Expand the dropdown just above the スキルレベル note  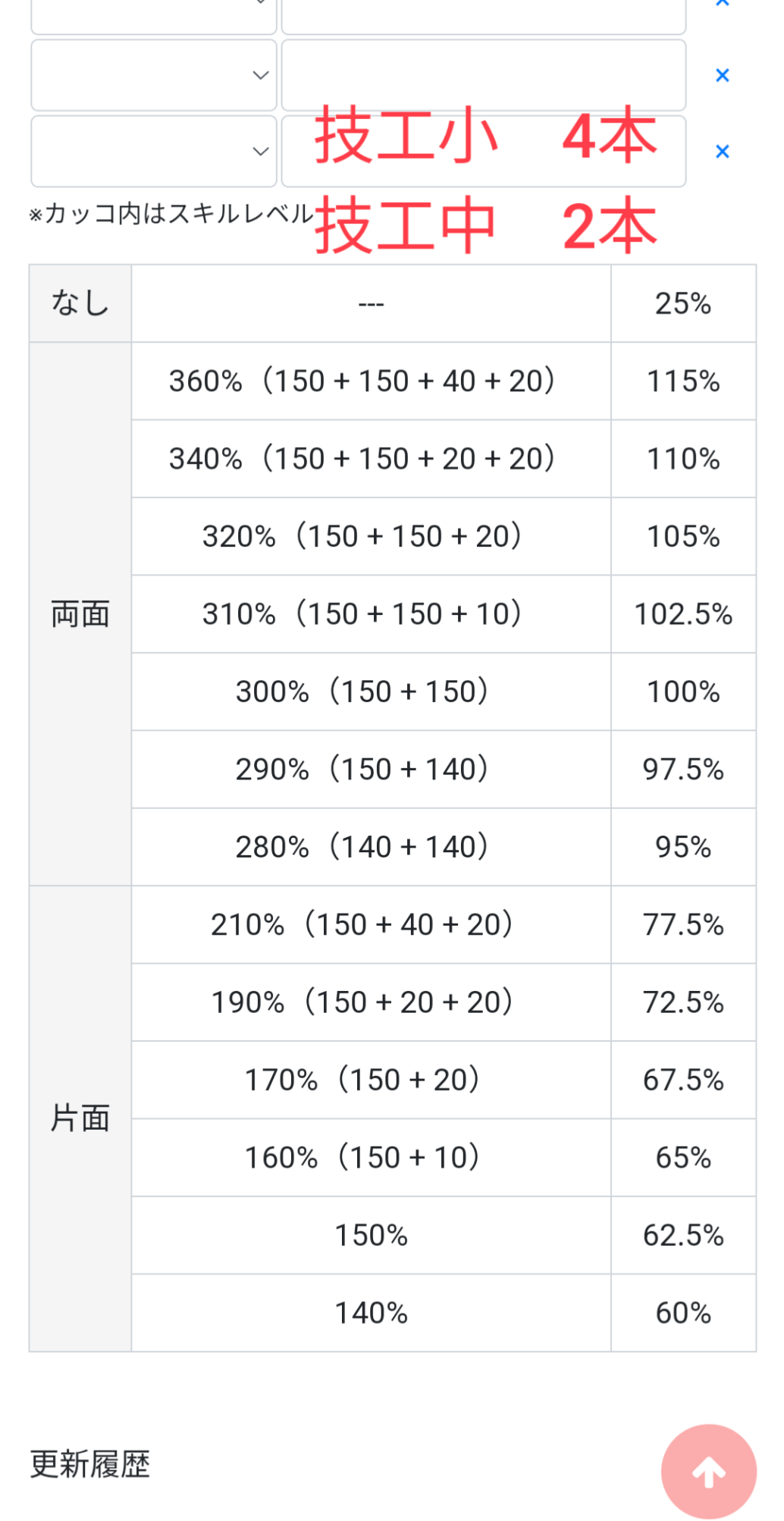point(154,151)
